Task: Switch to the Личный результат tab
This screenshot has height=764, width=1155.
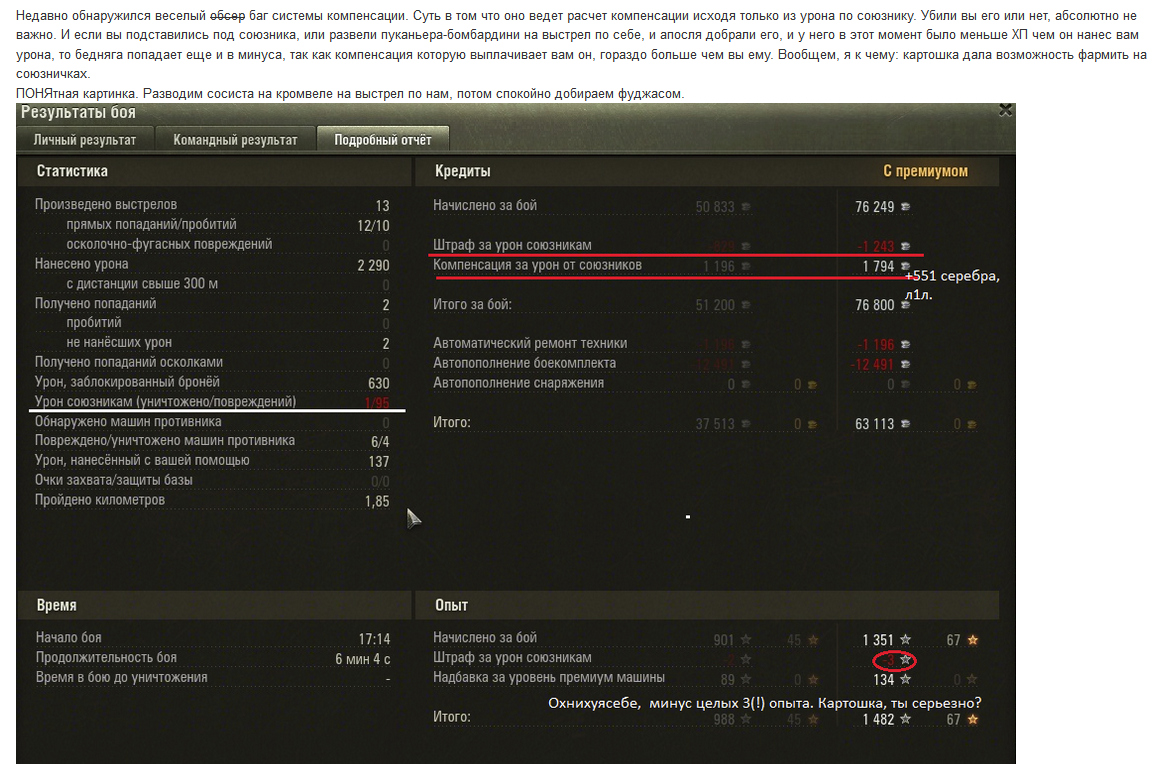Action: (85, 139)
